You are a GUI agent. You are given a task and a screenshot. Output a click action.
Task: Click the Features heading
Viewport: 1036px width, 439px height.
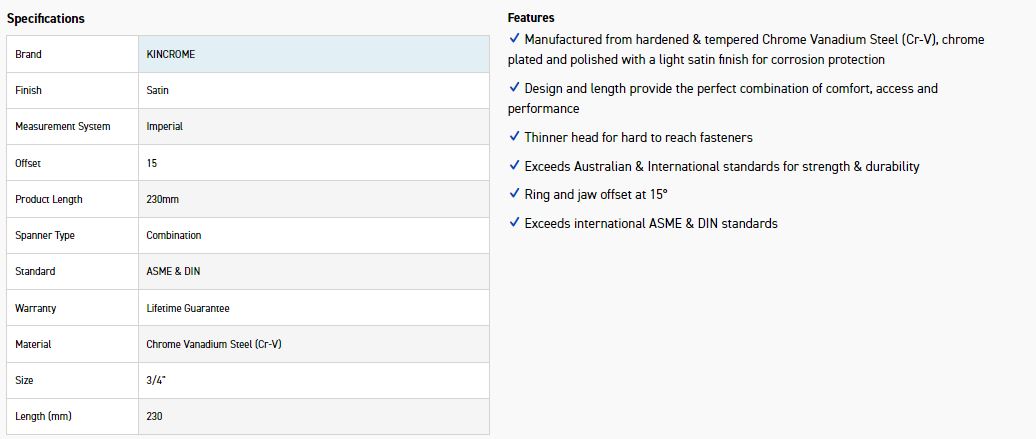point(531,18)
